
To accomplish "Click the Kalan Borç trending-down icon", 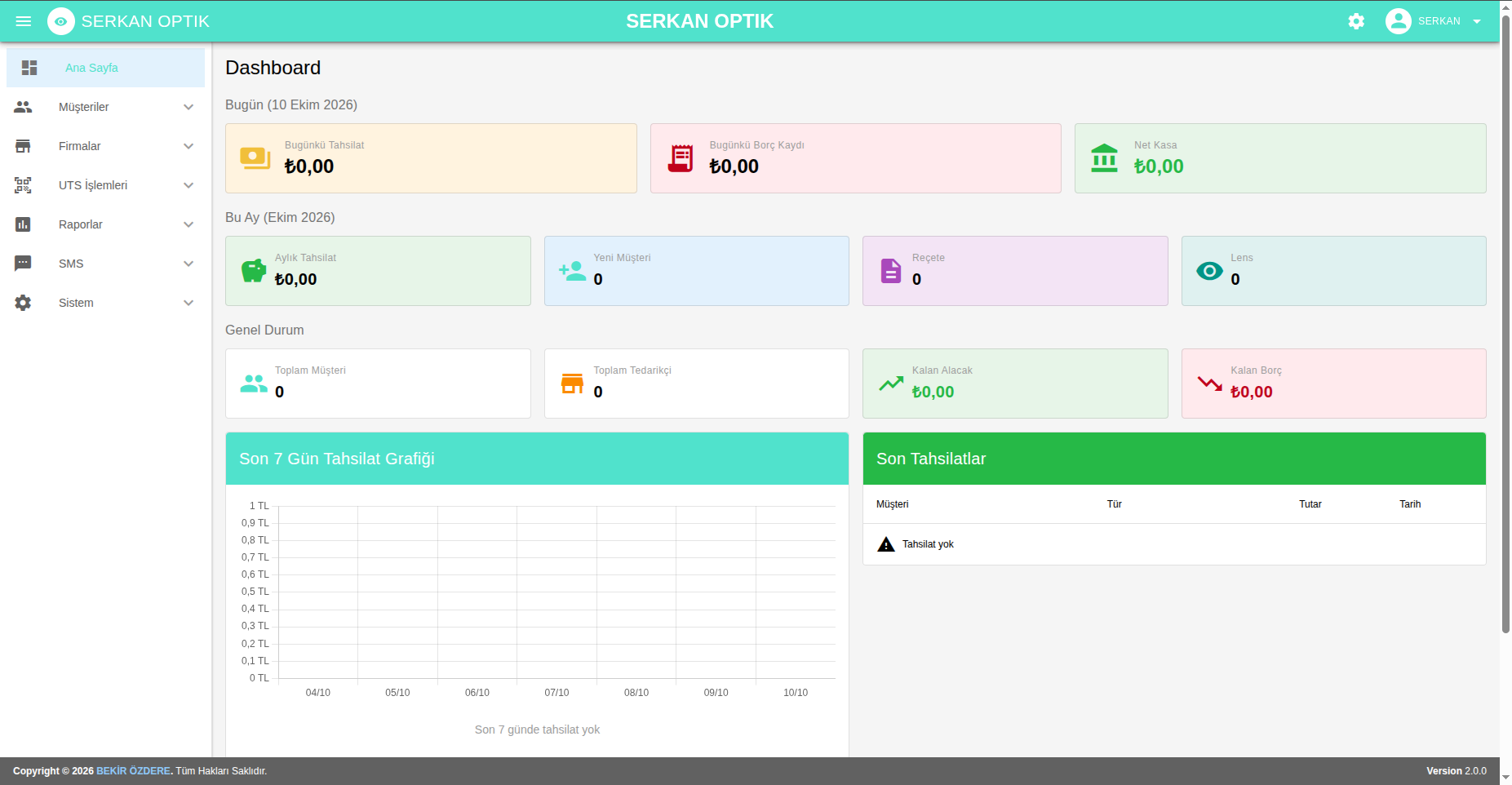I will (1210, 384).
